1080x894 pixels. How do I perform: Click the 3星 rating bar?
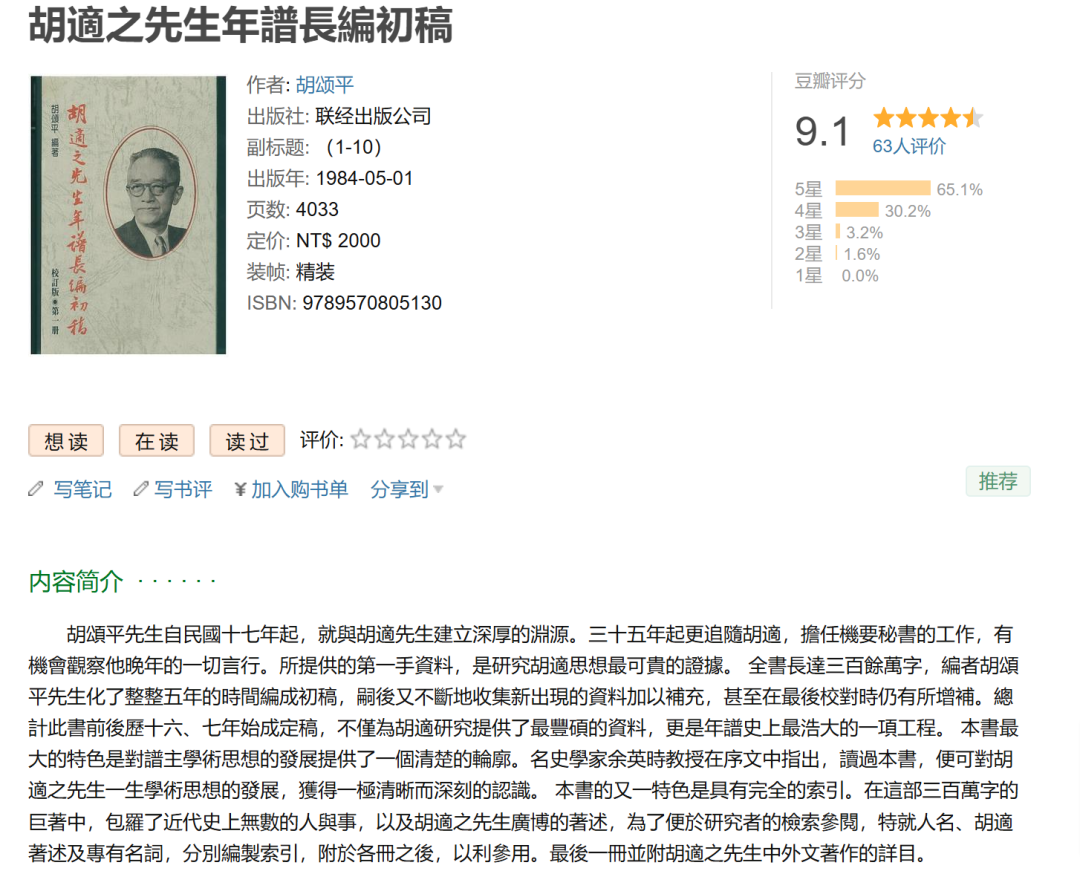coord(838,231)
